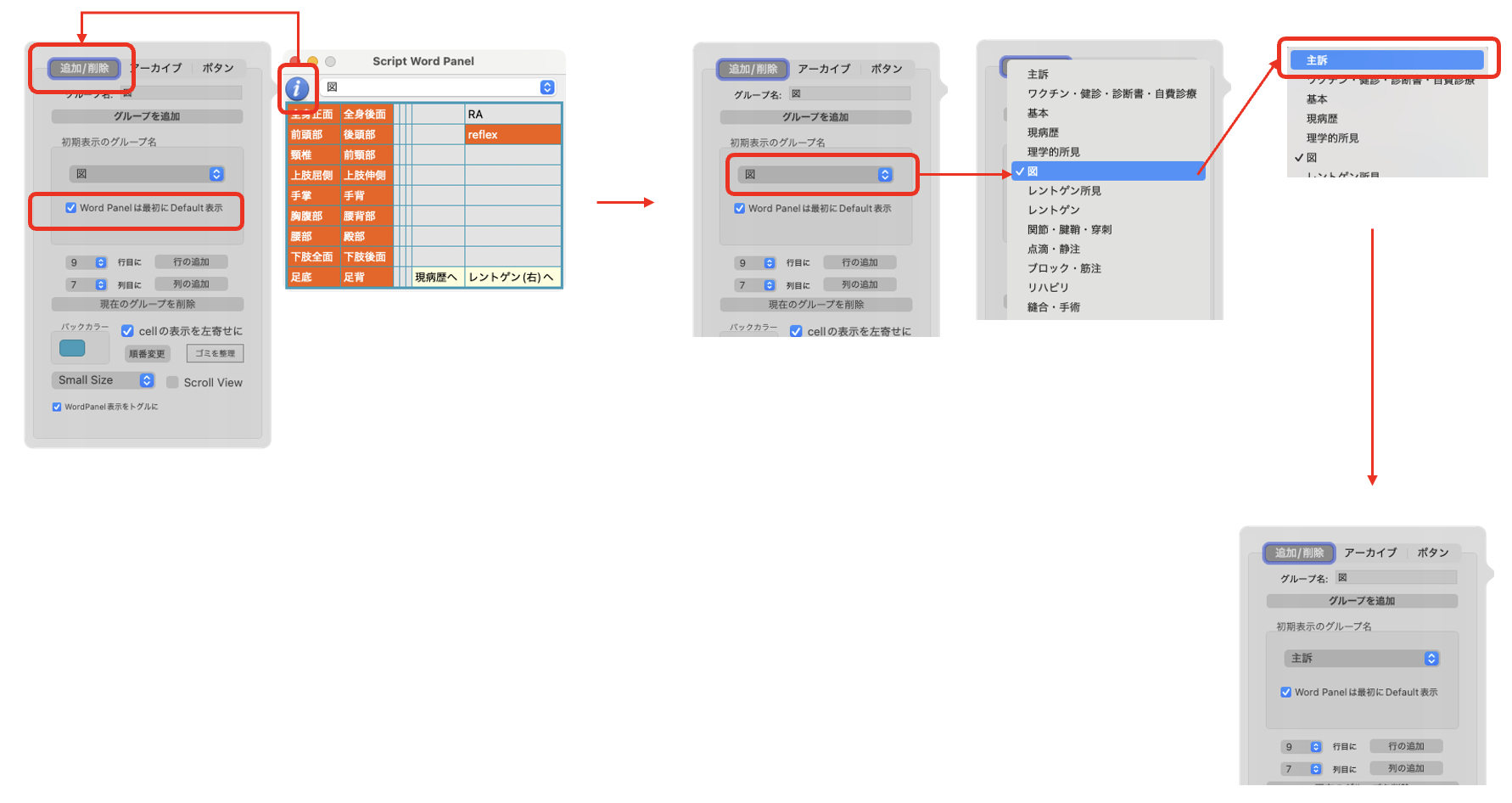Uncheck Default表示 checkbox below the 主訴 dropdown
1512x803 pixels.
click(1285, 693)
